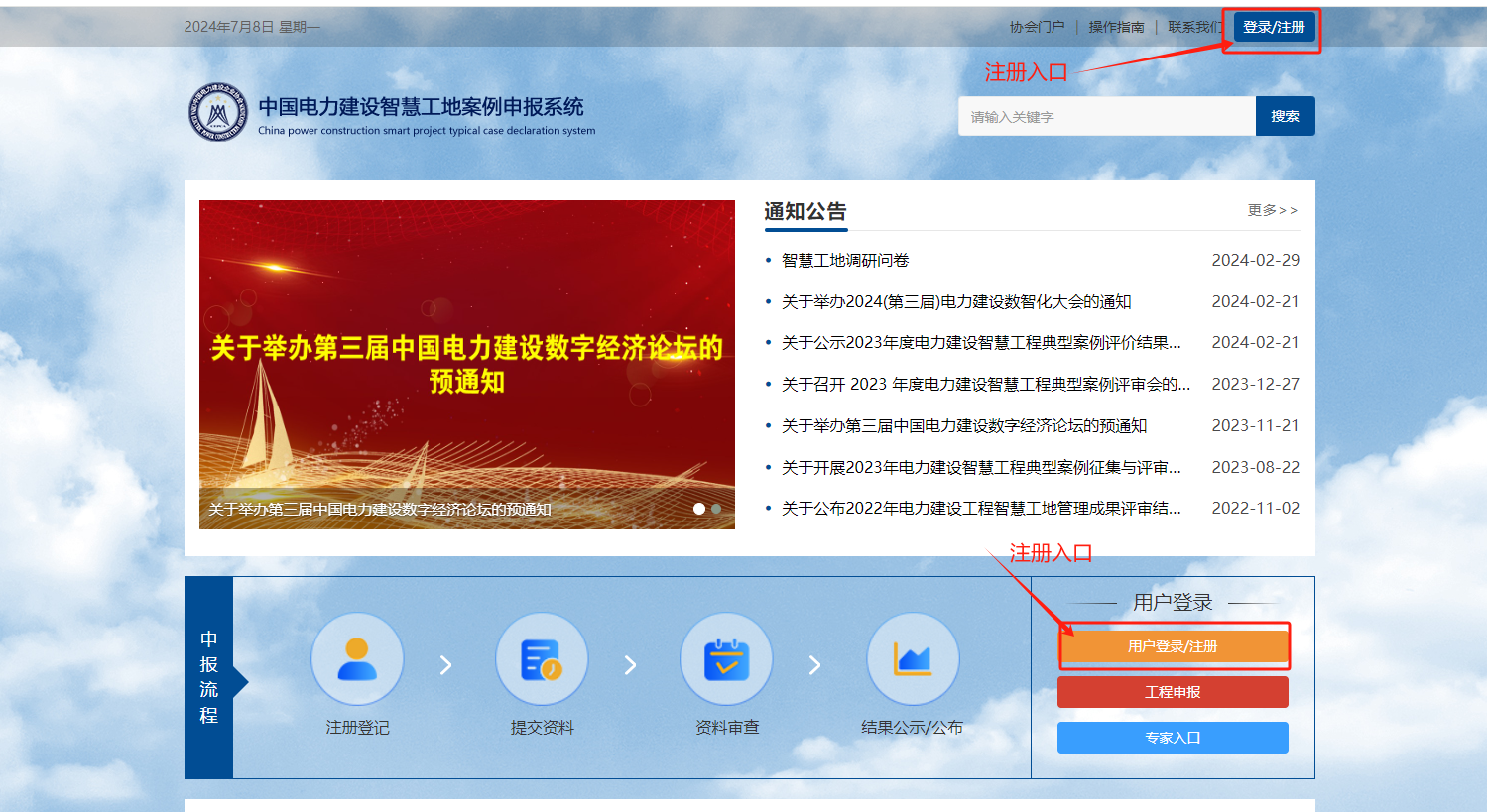
Task: Click the 通知公告 heading
Action: click(805, 211)
